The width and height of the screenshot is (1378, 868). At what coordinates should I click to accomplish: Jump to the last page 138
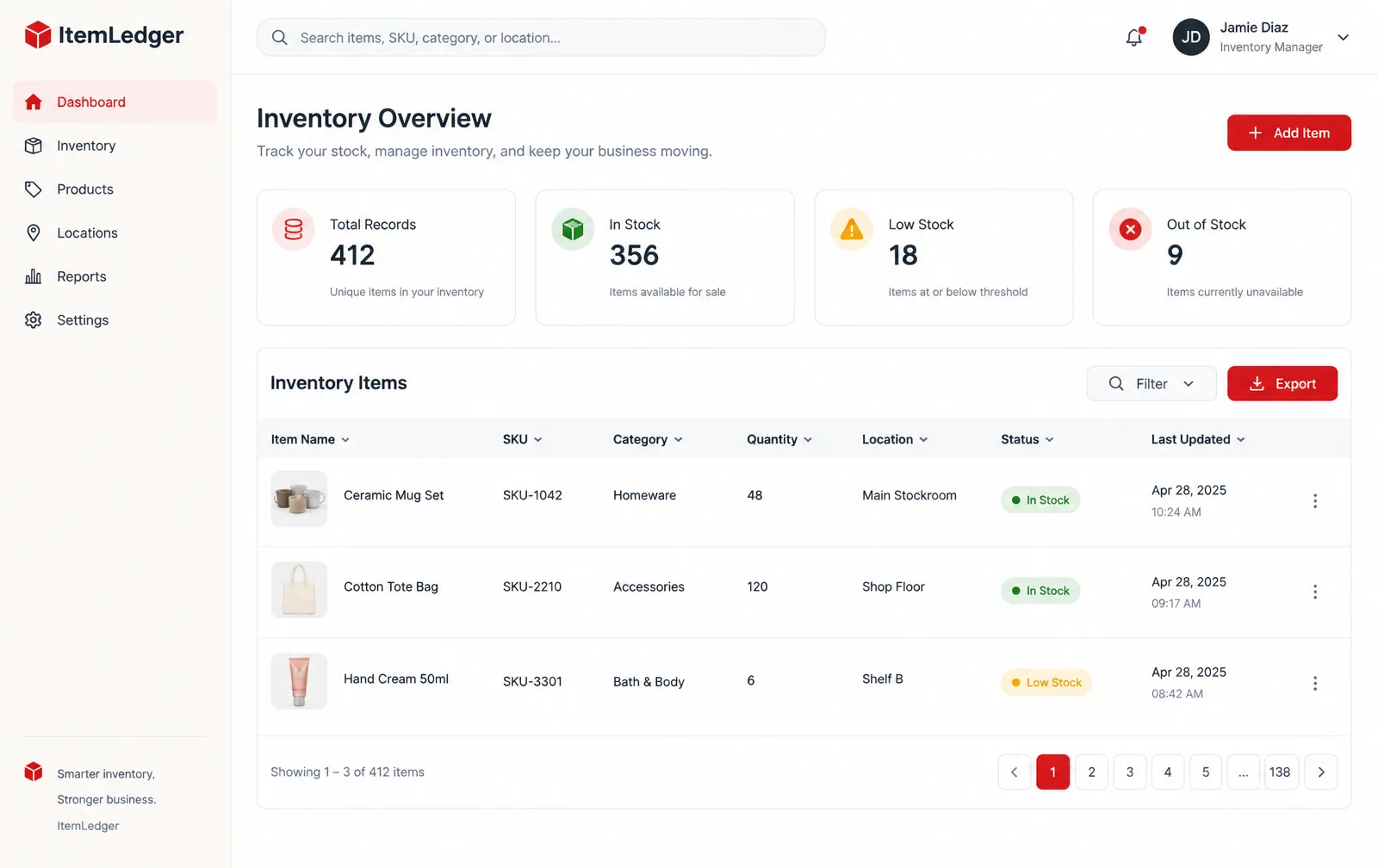1281,772
